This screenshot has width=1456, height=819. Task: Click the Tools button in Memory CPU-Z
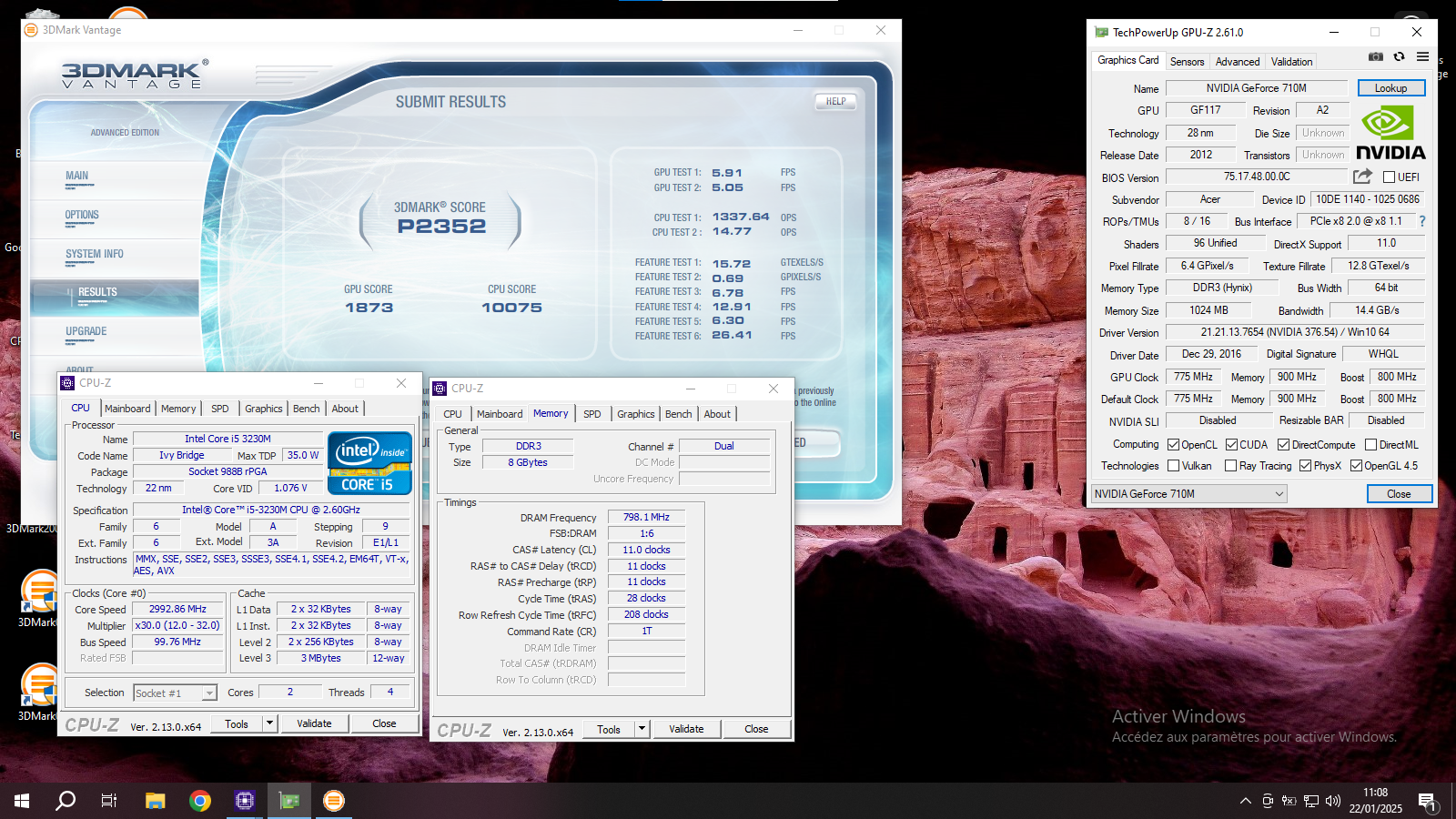click(609, 729)
